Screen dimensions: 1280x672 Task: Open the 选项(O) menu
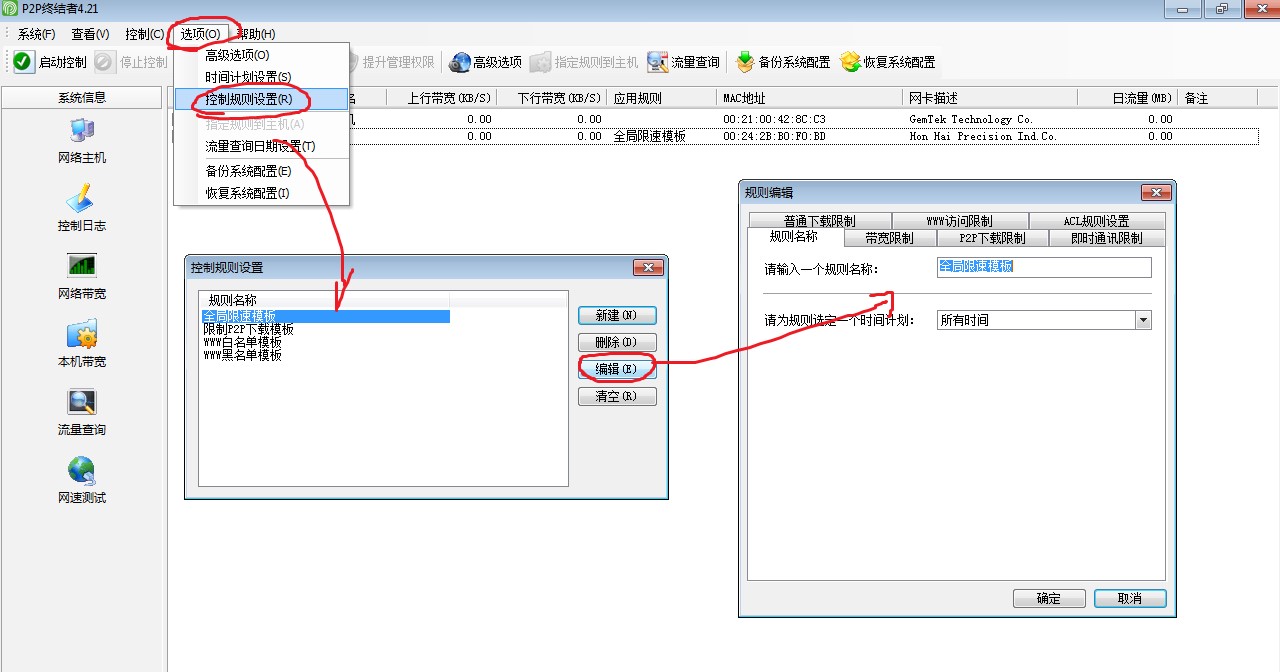point(200,34)
